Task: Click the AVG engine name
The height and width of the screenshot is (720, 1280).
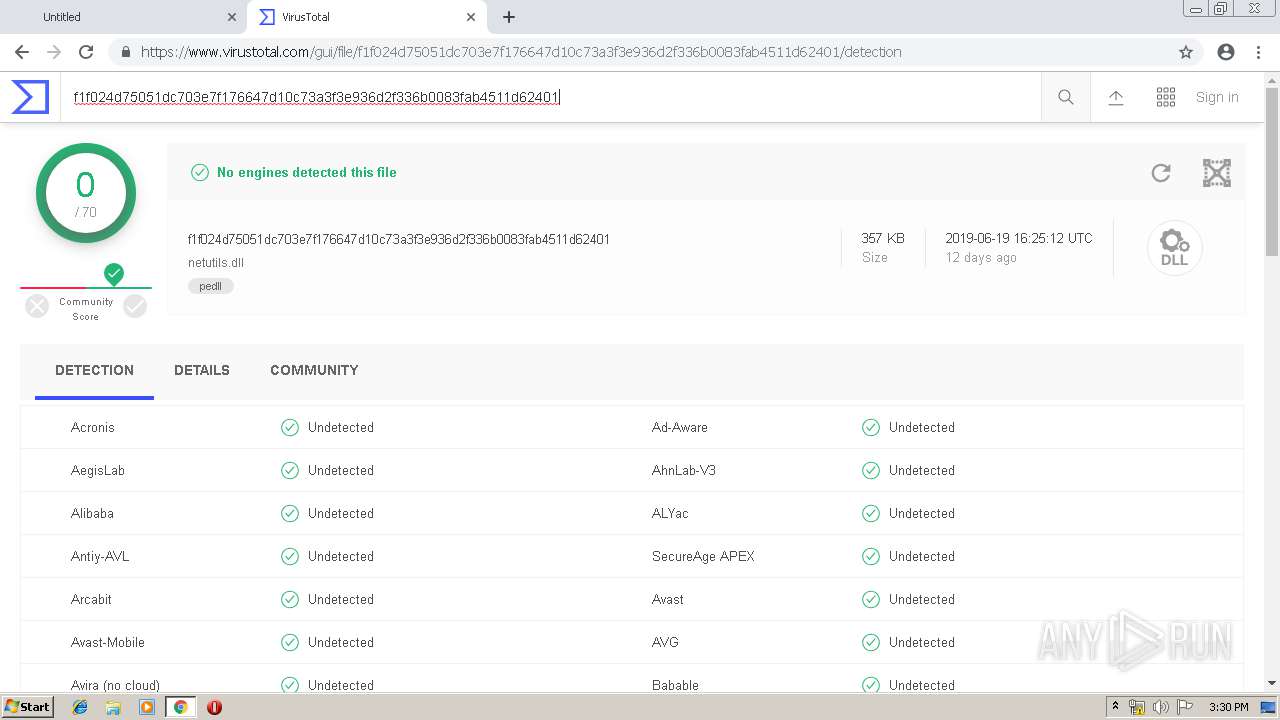Action: point(665,642)
